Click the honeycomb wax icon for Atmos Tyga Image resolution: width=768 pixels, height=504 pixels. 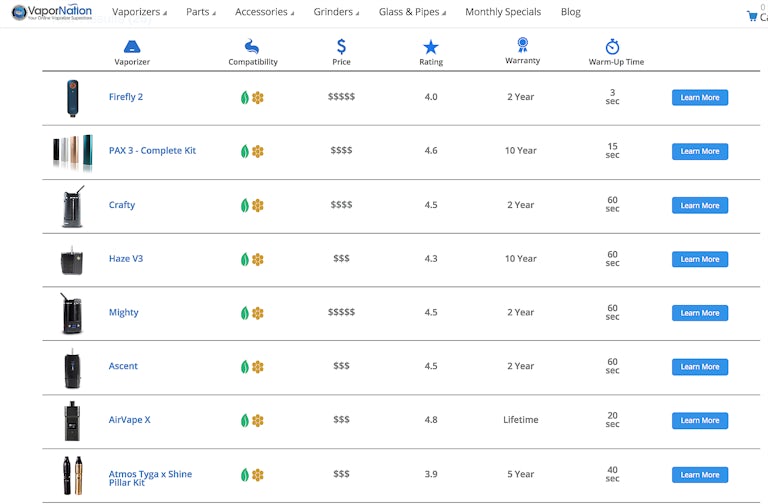(258, 475)
